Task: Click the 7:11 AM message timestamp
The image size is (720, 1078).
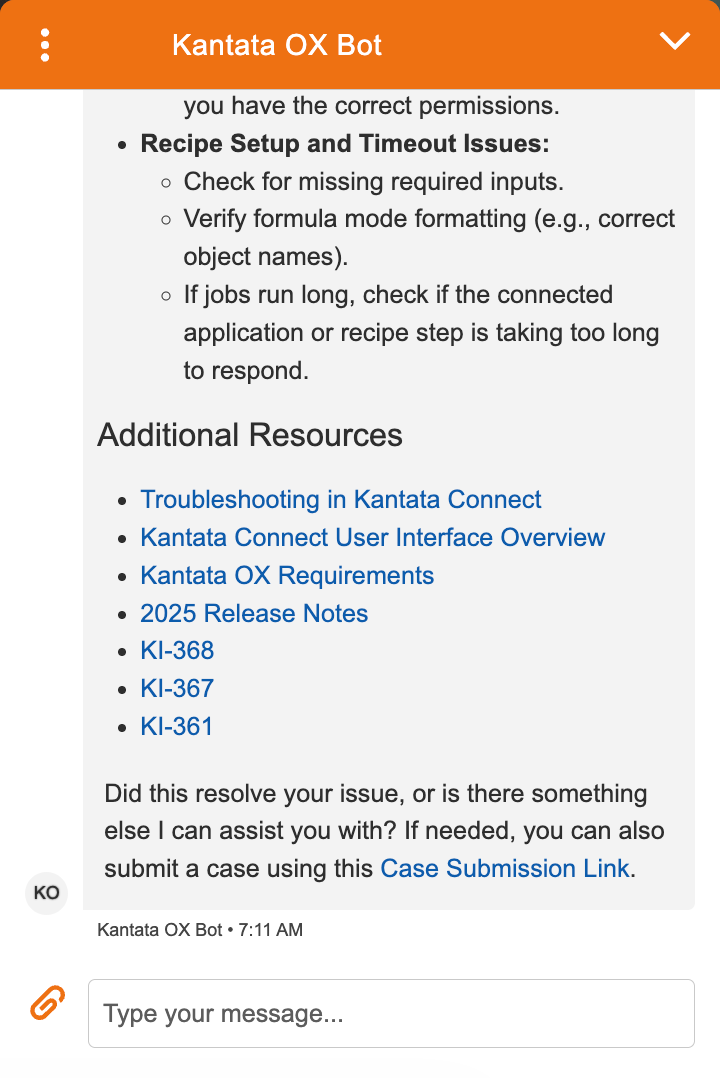Action: pyautogui.click(x=270, y=930)
